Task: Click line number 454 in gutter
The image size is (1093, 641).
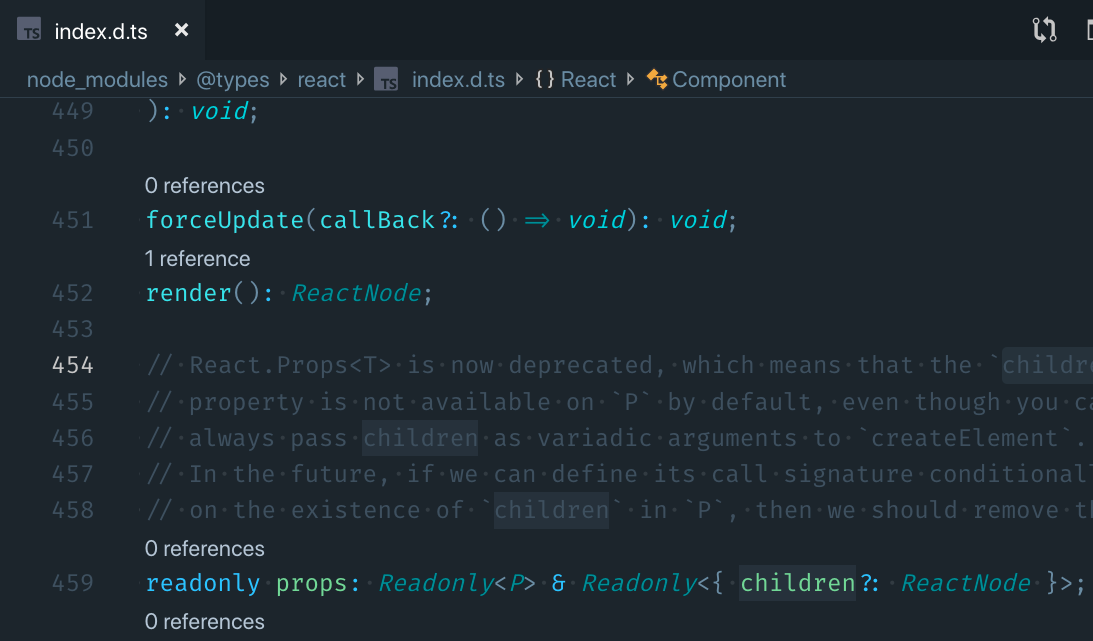Action: point(72,365)
